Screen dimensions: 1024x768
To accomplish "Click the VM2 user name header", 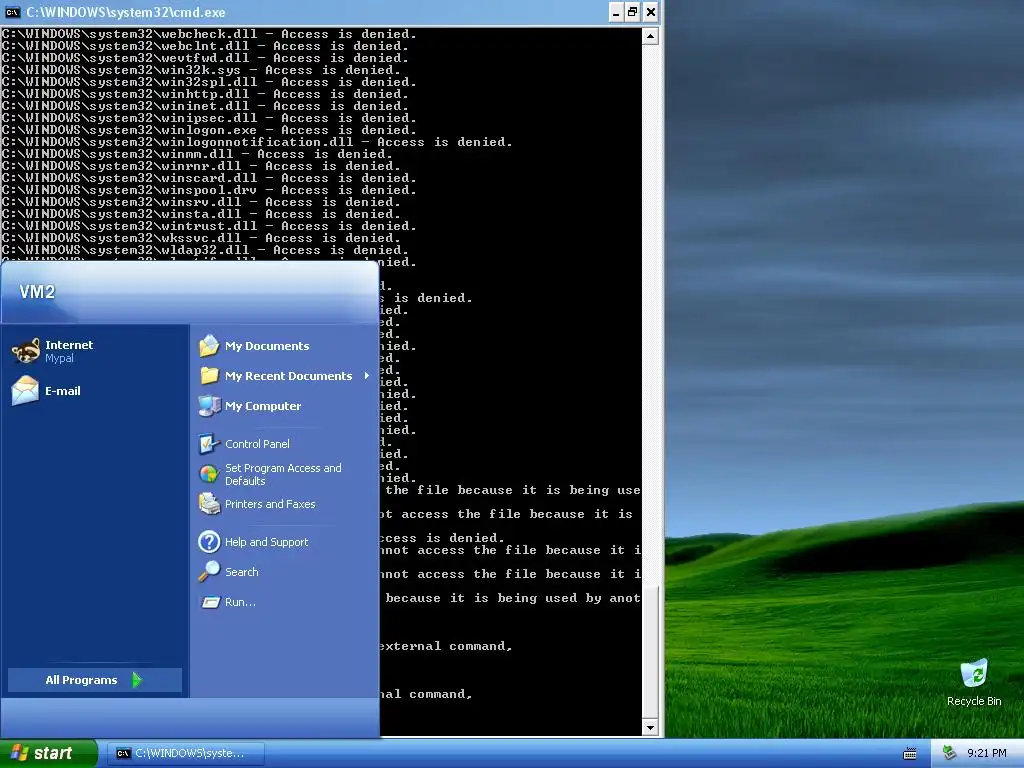I will click(37, 292).
